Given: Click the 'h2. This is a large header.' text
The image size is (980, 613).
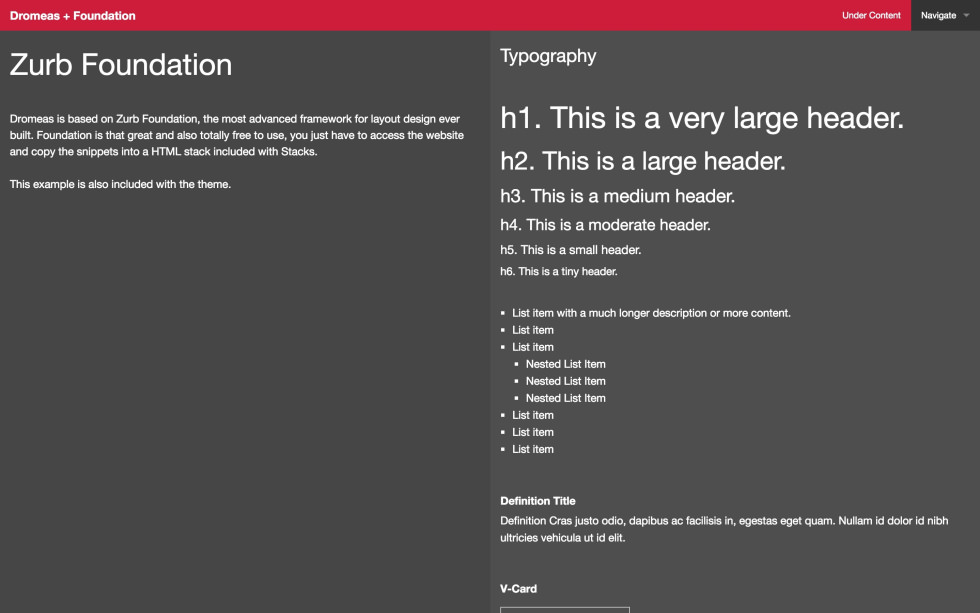Looking at the screenshot, I should (x=642, y=161).
